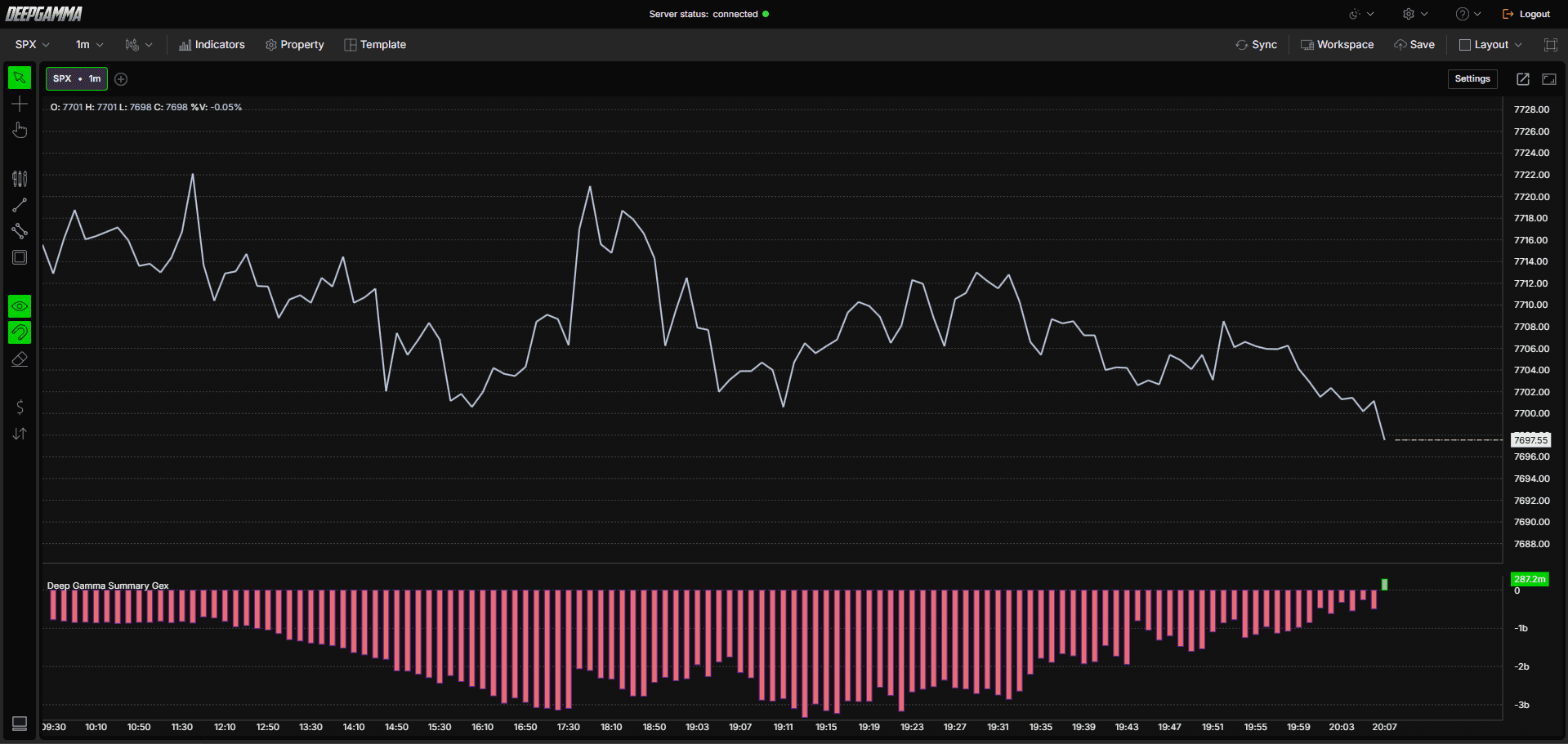The width and height of the screenshot is (1568, 744).
Task: Open the Template menu
Action: pos(375,45)
